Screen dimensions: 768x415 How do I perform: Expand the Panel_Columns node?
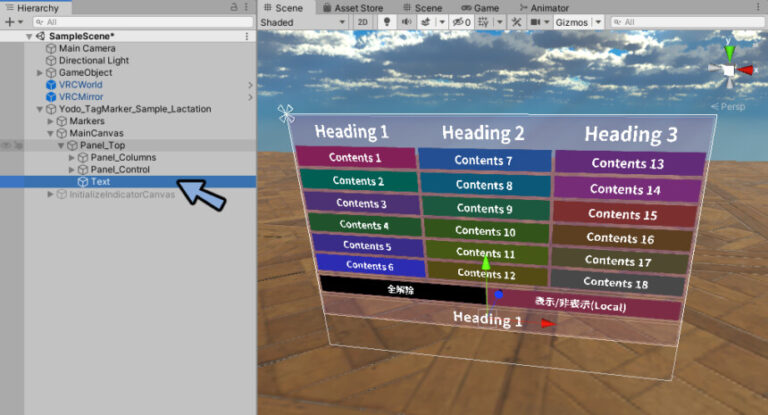pyautogui.click(x=72, y=157)
